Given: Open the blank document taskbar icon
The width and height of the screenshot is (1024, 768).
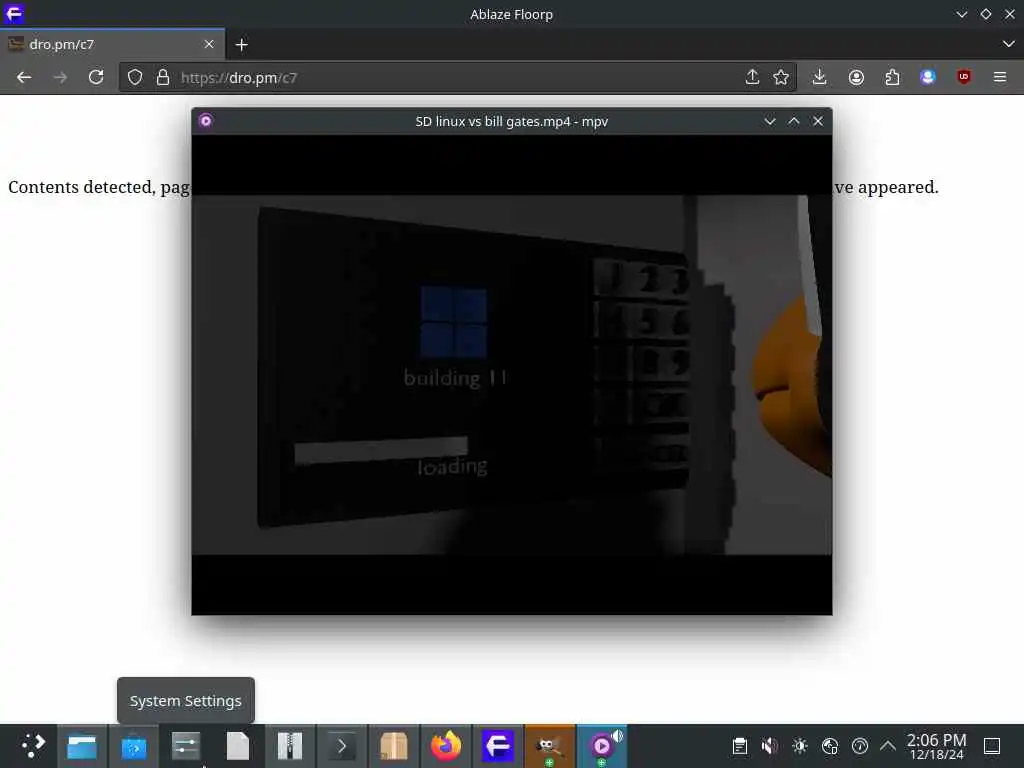Looking at the screenshot, I should [238, 746].
